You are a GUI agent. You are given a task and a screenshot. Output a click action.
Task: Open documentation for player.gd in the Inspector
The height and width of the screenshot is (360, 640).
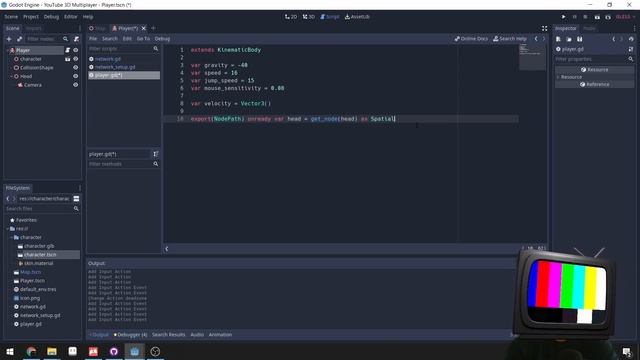(631, 49)
